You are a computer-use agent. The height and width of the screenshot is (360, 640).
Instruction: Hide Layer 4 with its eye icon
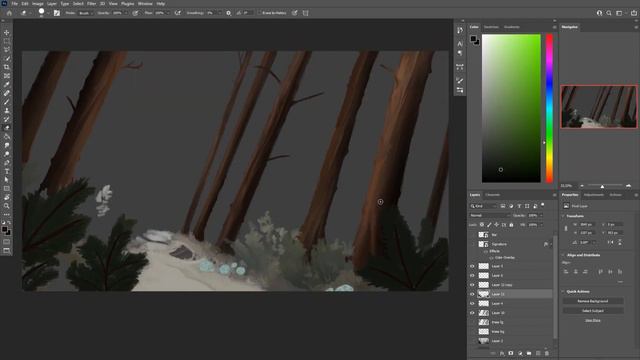(472, 304)
